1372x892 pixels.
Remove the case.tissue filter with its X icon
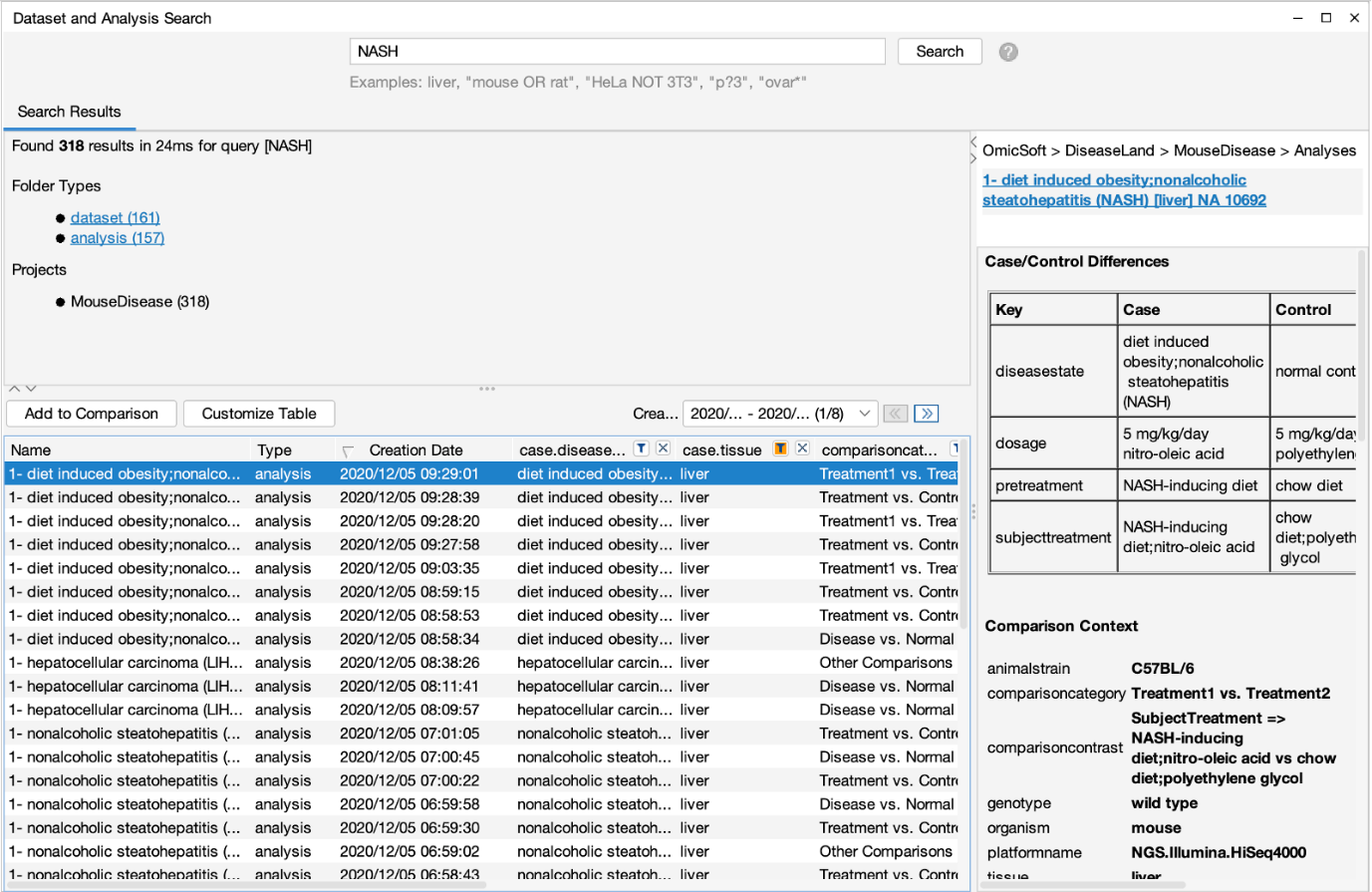pos(802,448)
